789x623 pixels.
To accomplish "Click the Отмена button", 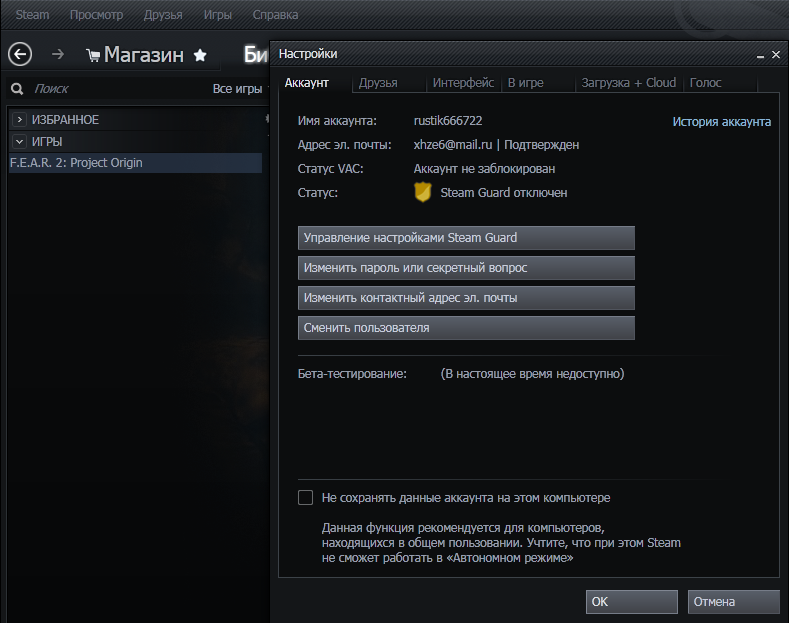I will [734, 602].
